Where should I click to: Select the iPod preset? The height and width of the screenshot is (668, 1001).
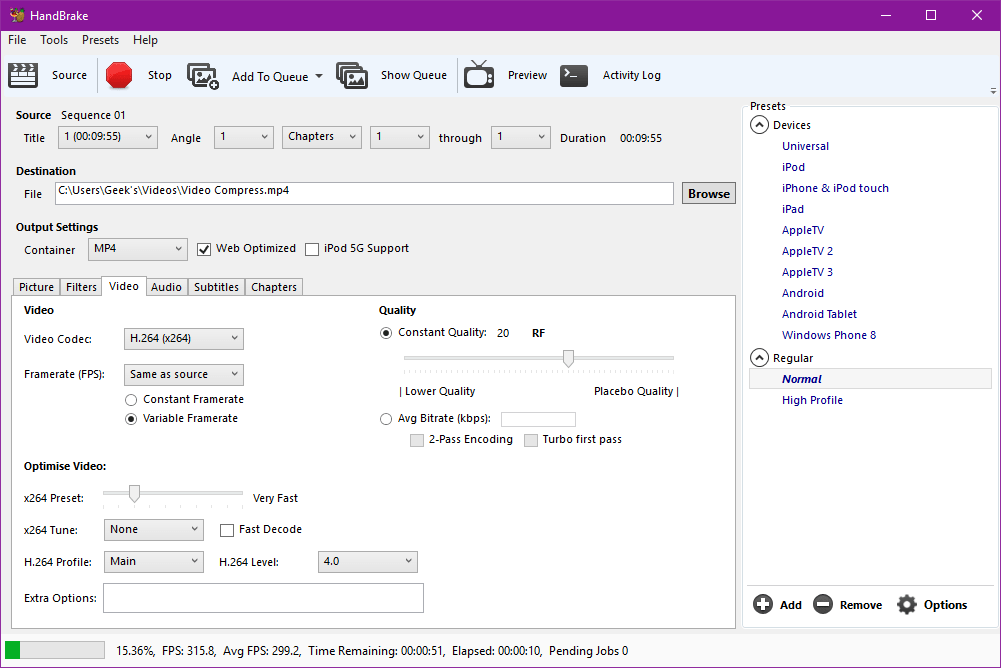point(793,167)
